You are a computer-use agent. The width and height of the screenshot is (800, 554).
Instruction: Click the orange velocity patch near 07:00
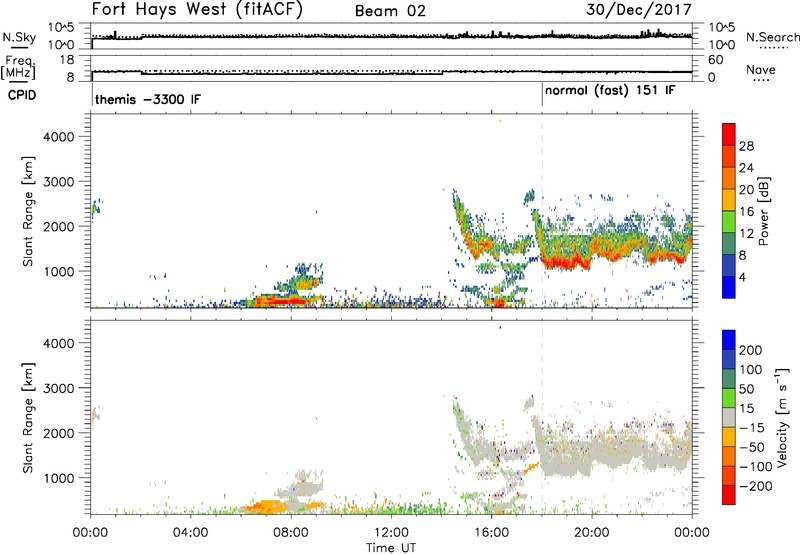tap(265, 507)
